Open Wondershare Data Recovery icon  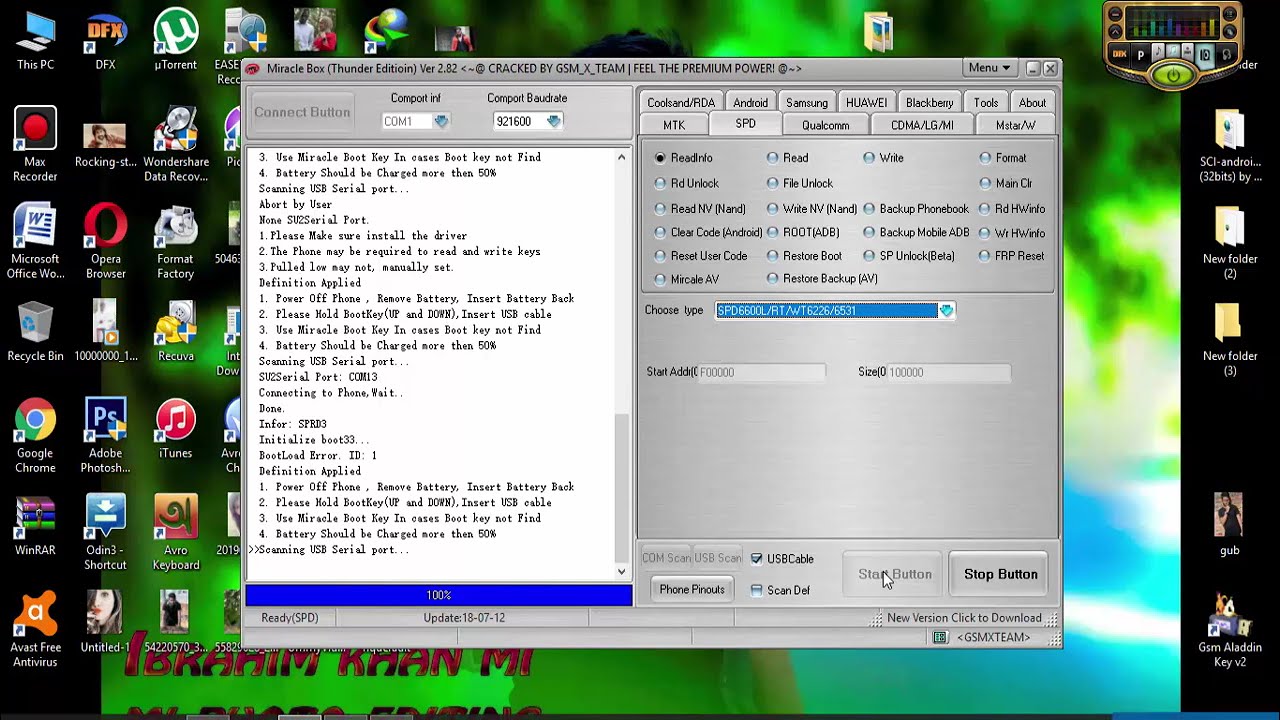pos(176,145)
